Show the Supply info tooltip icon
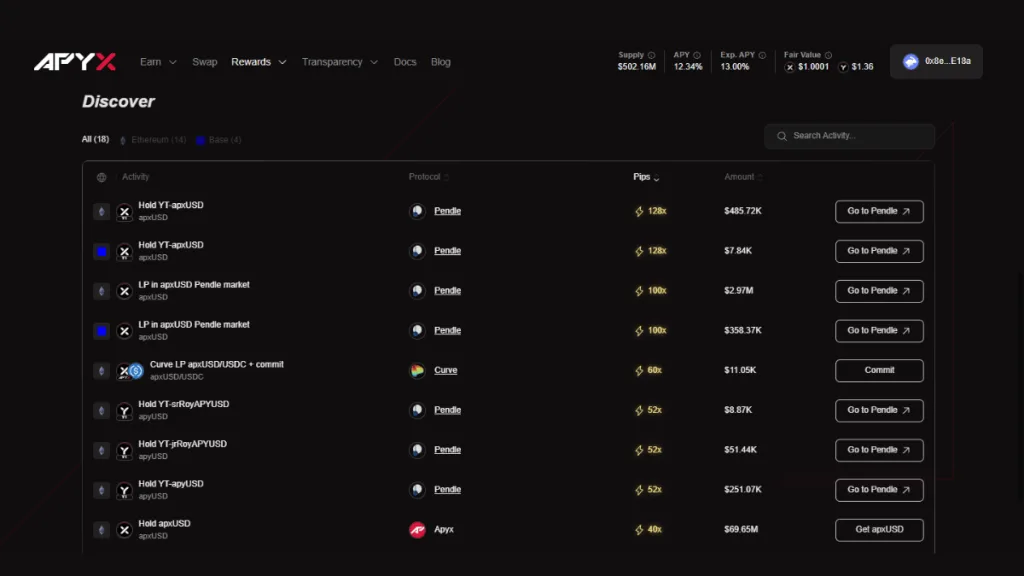The height and width of the screenshot is (576, 1024). 651,56
